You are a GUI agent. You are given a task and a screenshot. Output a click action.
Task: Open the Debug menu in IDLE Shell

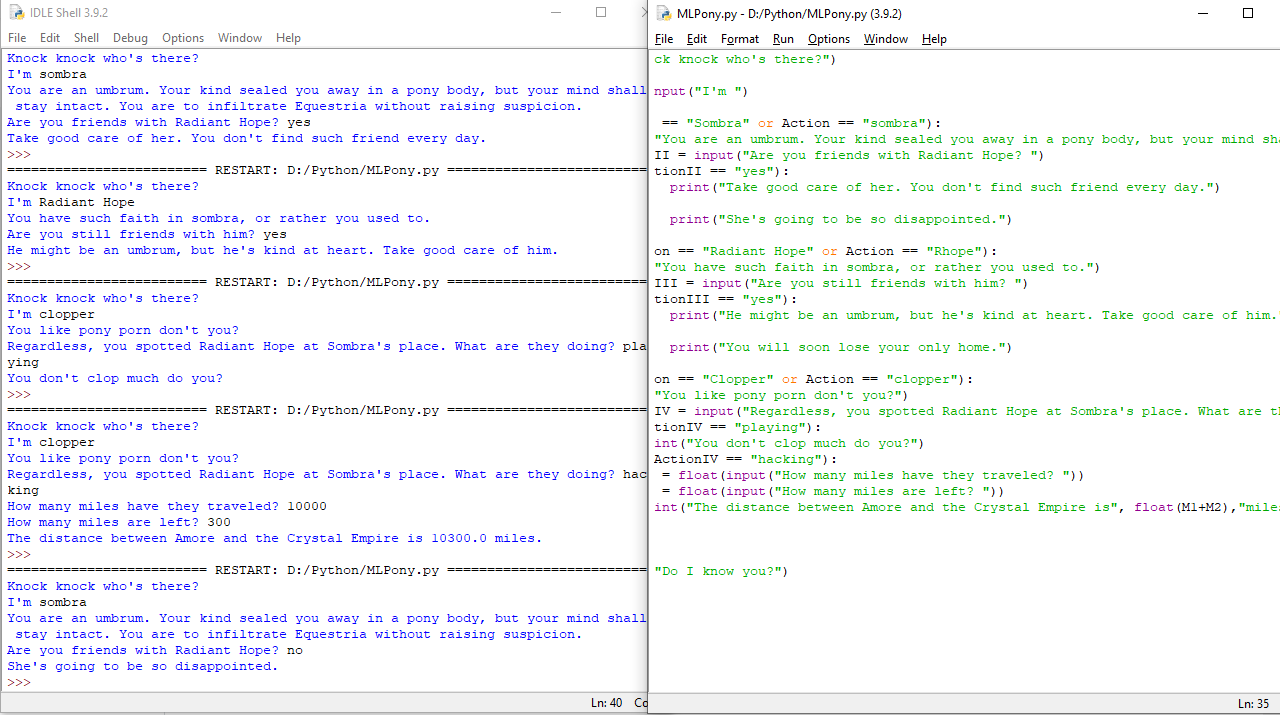130,38
